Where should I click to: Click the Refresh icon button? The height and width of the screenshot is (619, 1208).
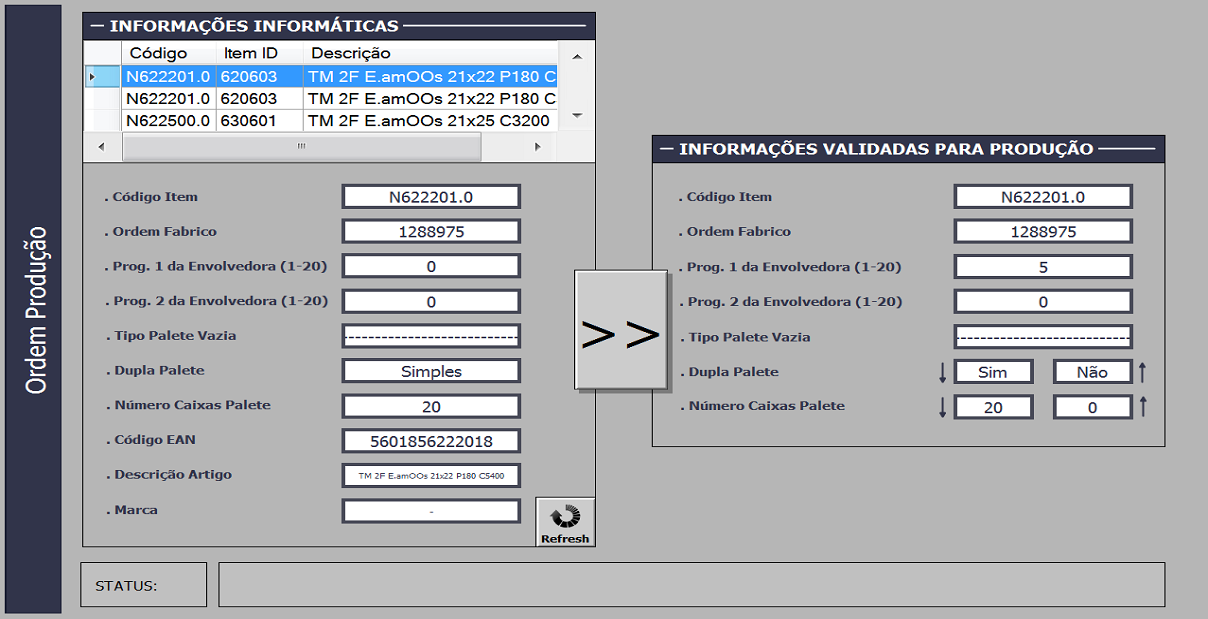(x=565, y=522)
